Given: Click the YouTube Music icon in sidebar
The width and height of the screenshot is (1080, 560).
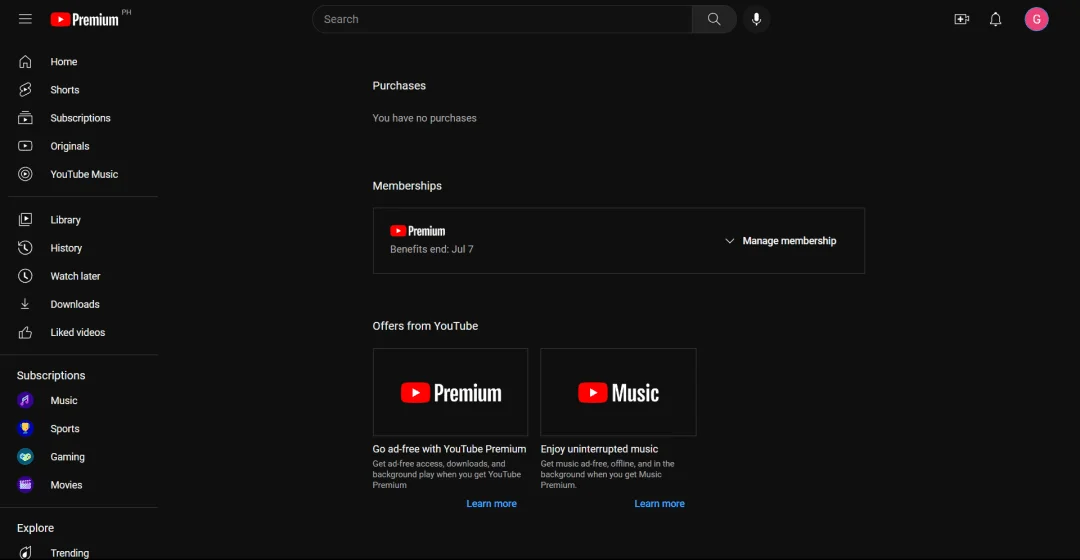Looking at the screenshot, I should pos(25,174).
